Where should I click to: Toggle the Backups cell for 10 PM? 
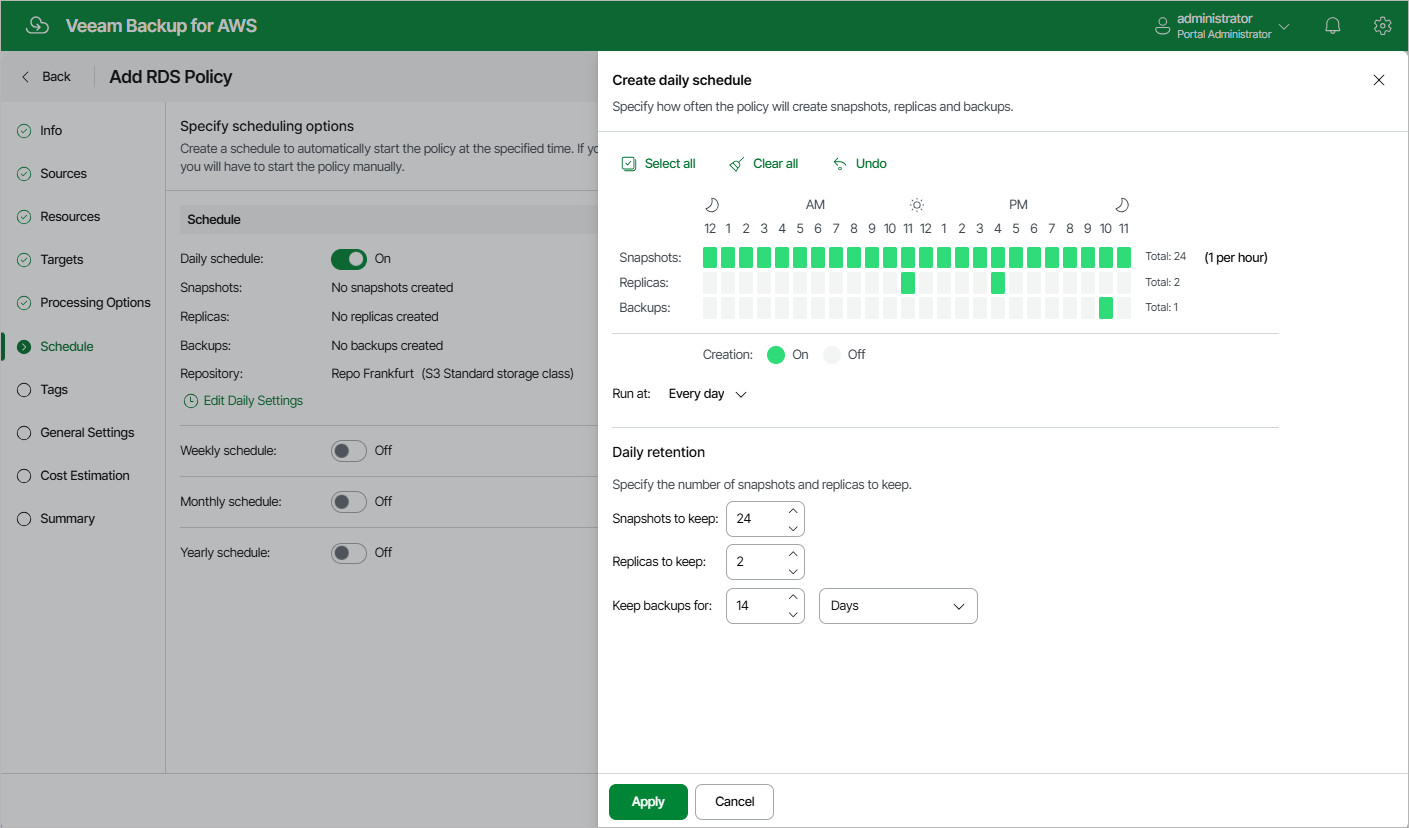click(x=1106, y=308)
